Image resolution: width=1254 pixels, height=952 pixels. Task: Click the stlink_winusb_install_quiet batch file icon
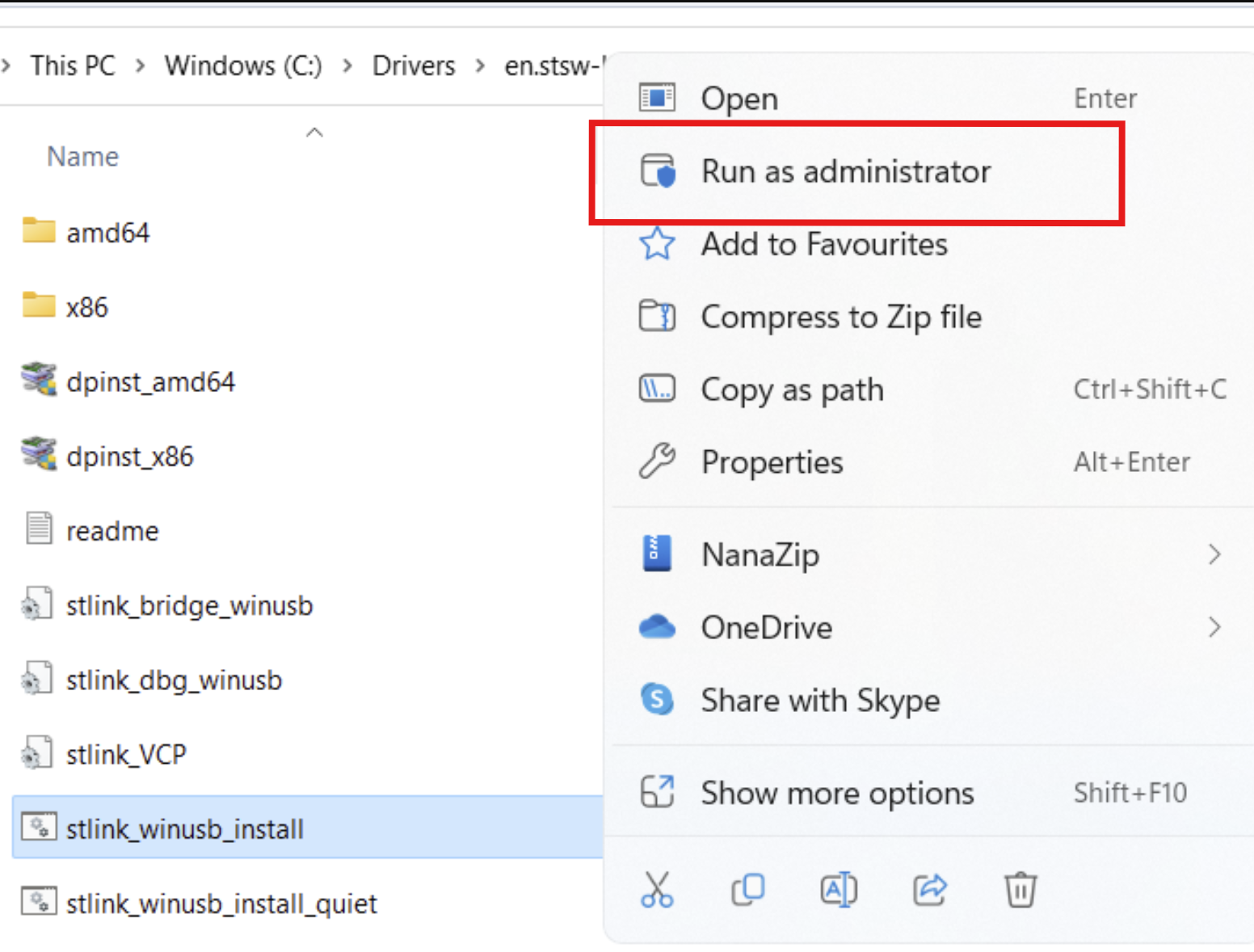coord(39,901)
